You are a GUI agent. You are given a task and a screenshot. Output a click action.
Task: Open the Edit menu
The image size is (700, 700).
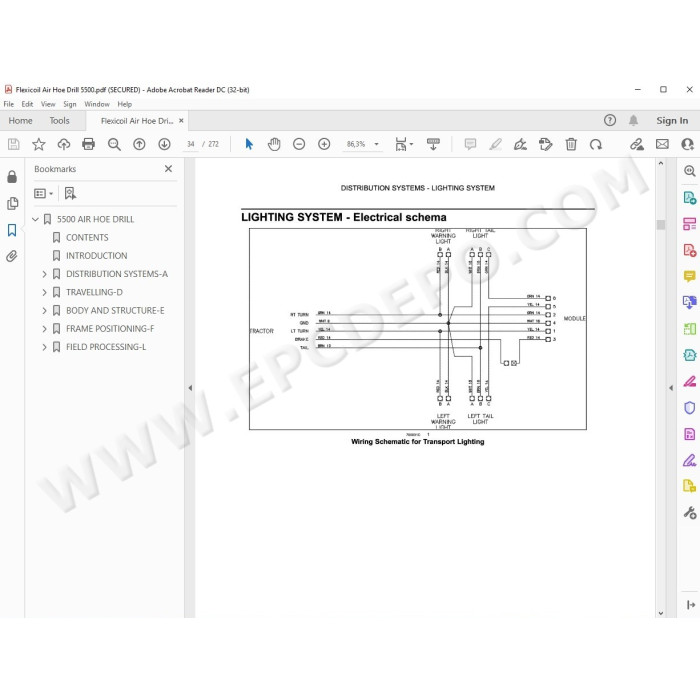[27, 104]
